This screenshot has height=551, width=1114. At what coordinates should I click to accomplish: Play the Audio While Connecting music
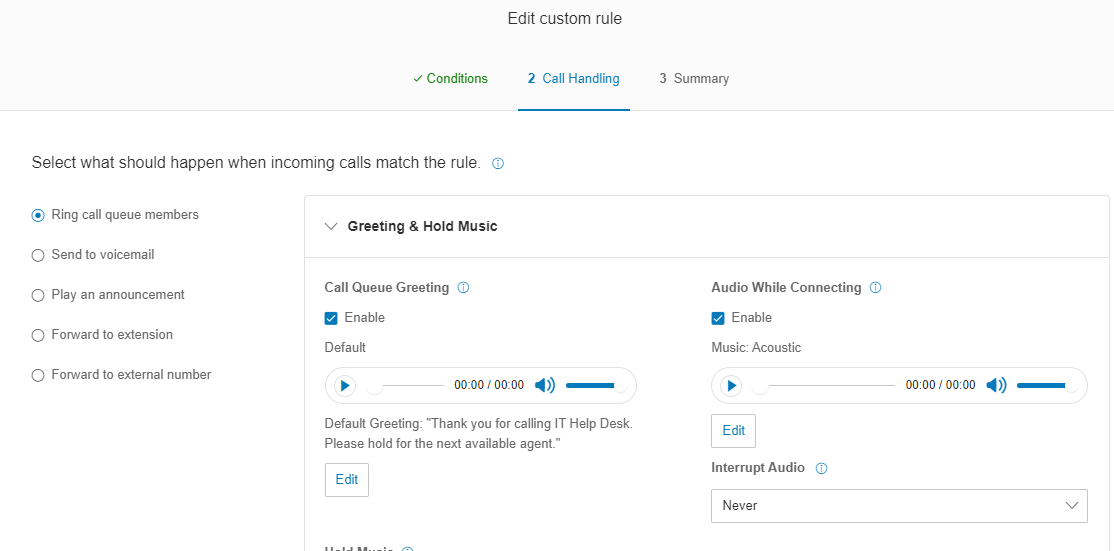[x=731, y=386]
